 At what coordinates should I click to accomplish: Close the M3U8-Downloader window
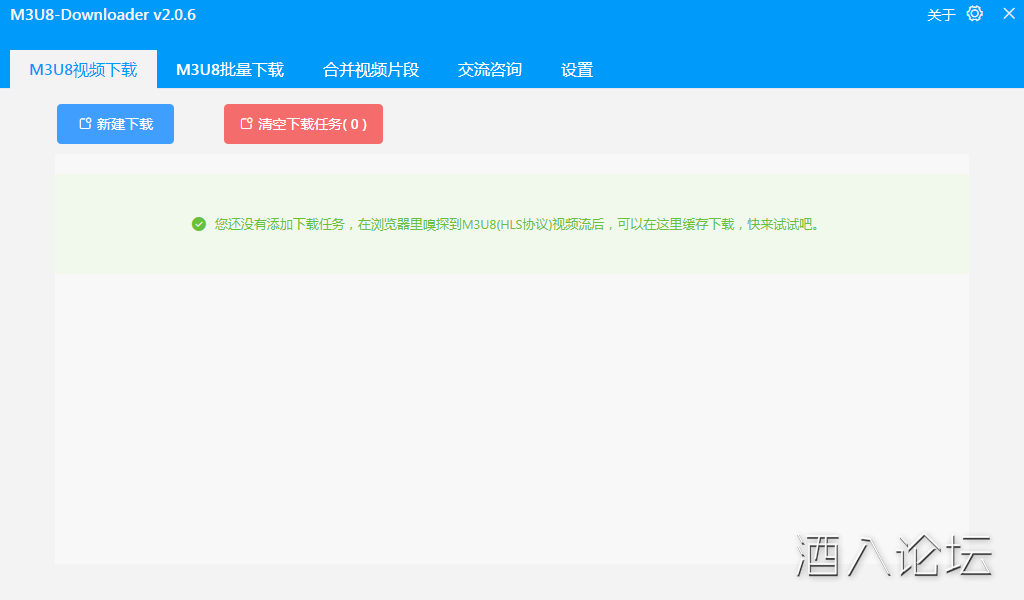1008,14
